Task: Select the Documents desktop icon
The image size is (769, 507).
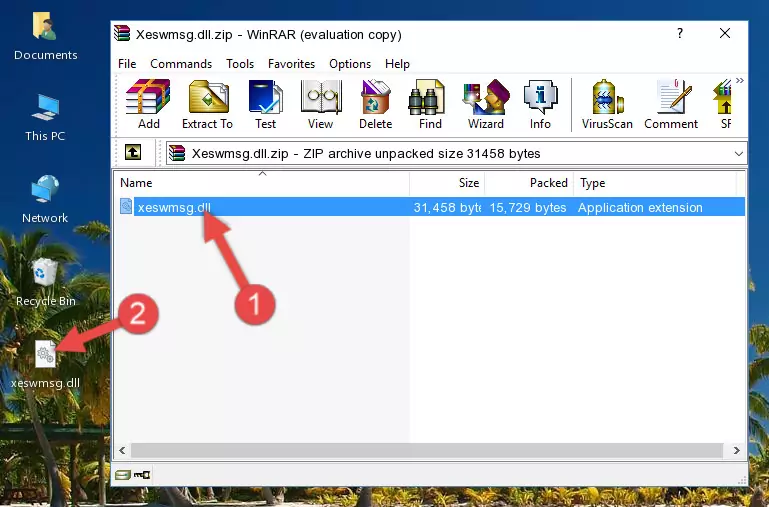Action: click(x=45, y=37)
